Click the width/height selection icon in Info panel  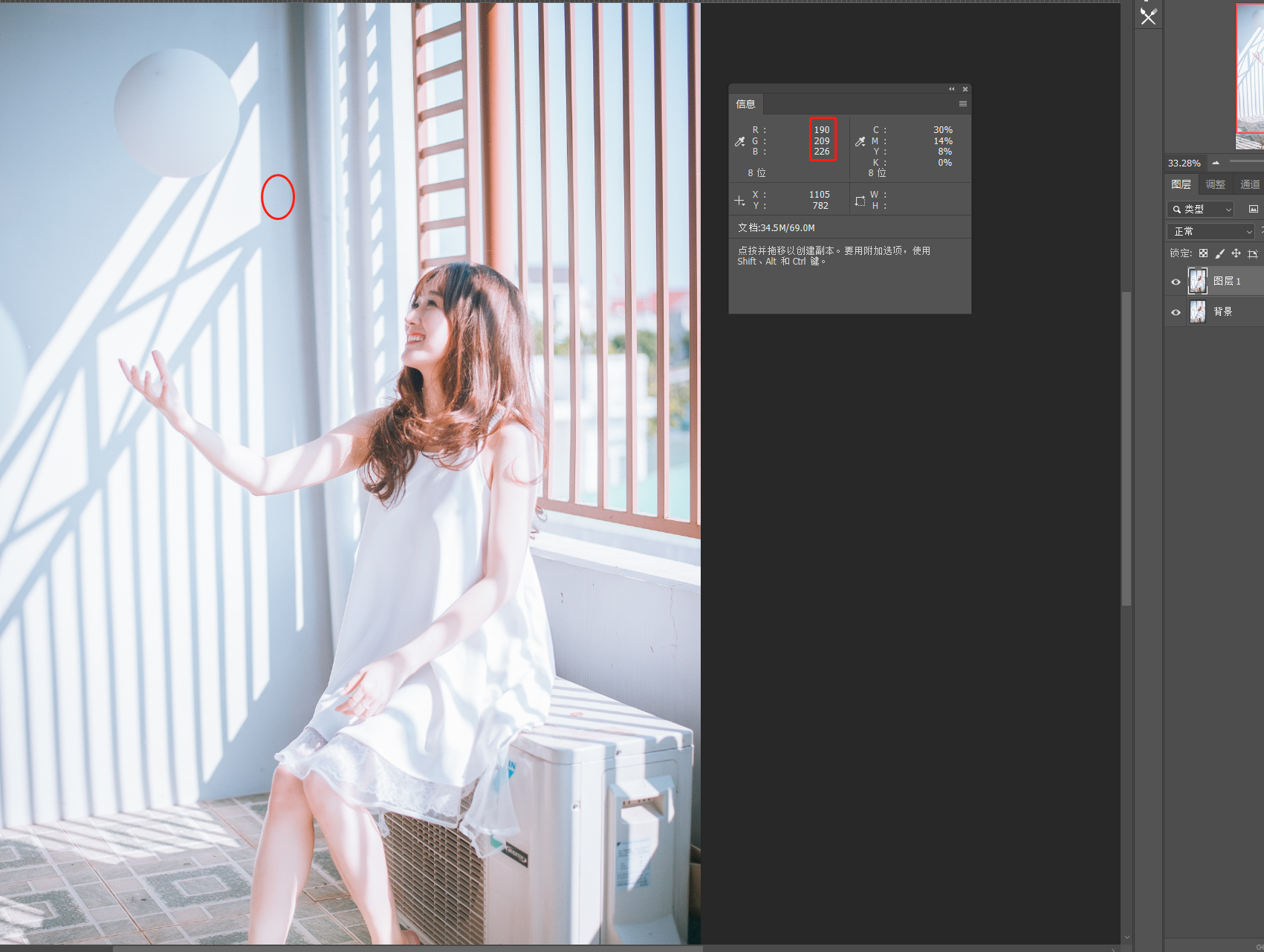860,201
